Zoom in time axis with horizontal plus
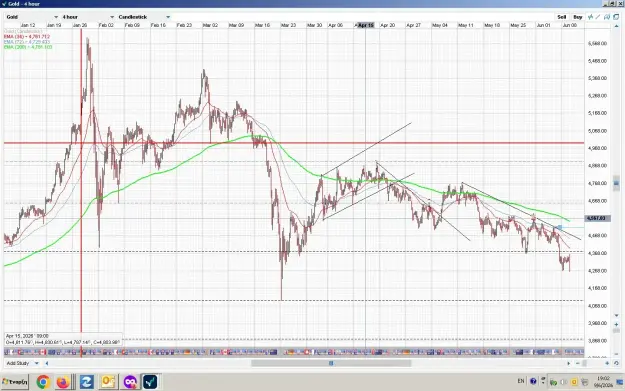This screenshot has height=391, width=625. pyautogui.click(x=607, y=363)
